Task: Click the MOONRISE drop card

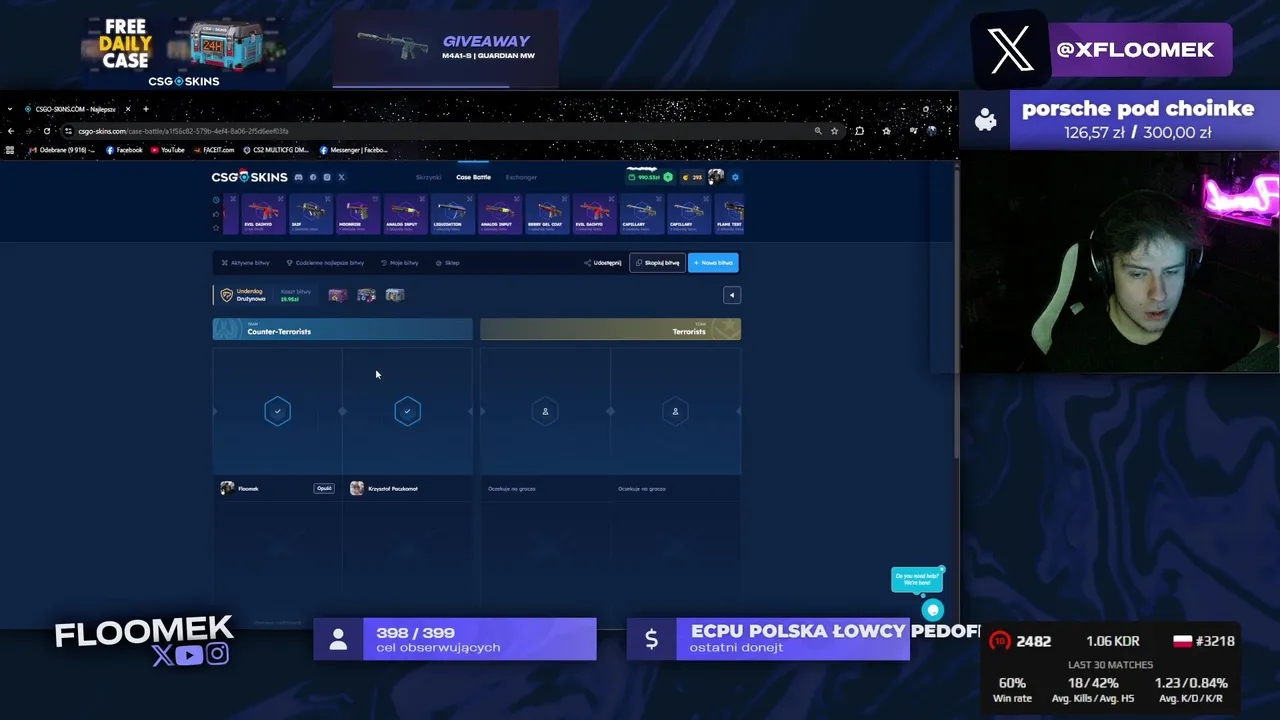Action: pyautogui.click(x=356, y=214)
